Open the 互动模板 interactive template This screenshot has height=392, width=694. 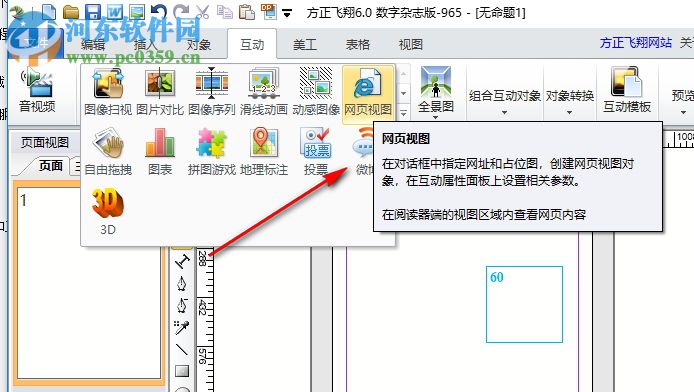point(627,90)
